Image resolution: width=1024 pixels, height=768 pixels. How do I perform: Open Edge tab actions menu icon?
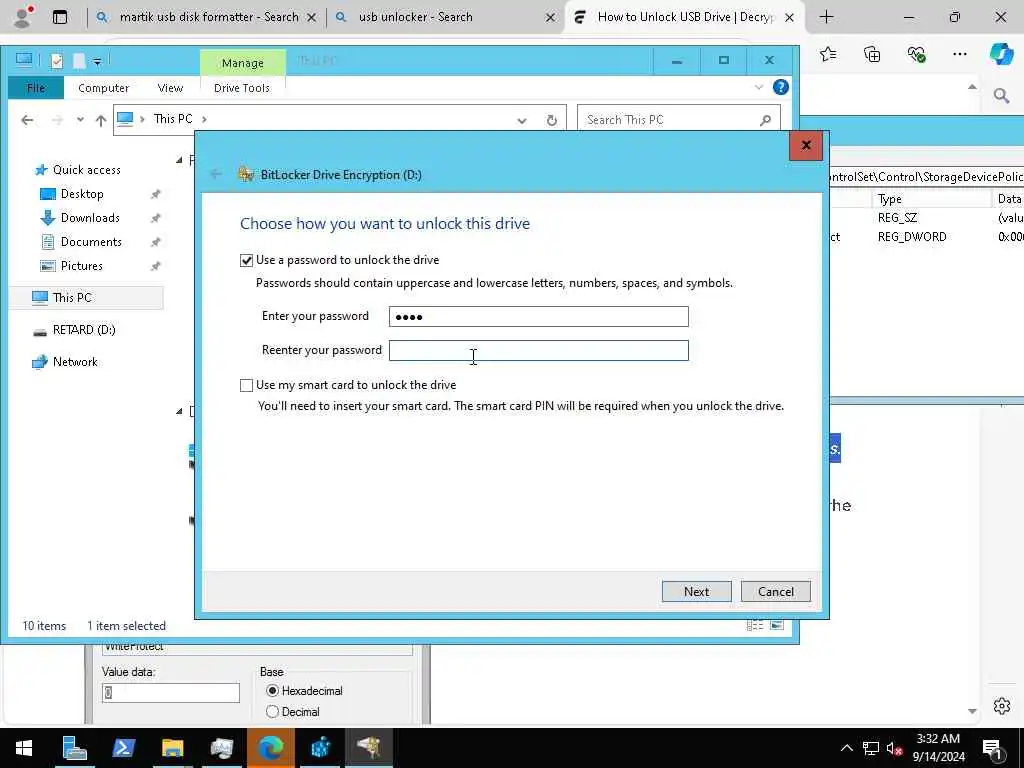point(59,18)
